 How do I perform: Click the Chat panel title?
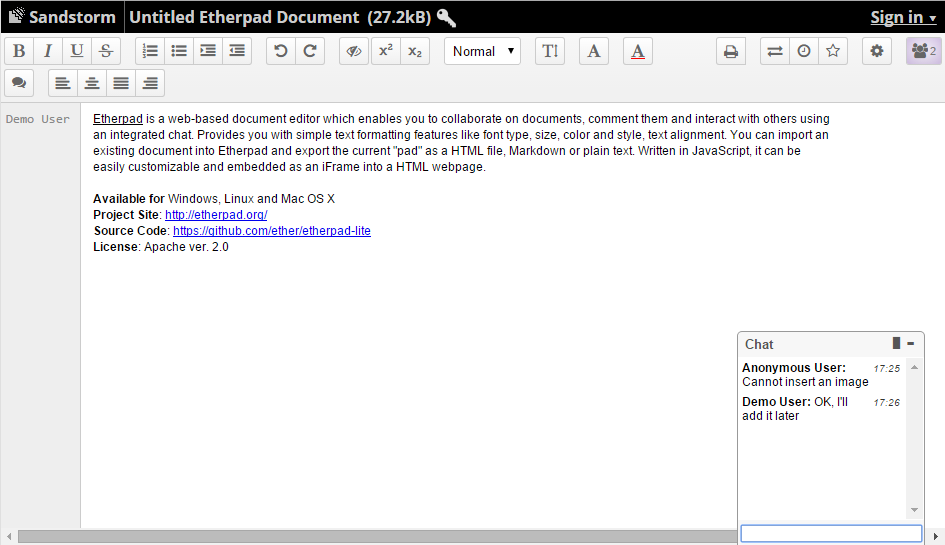[759, 344]
